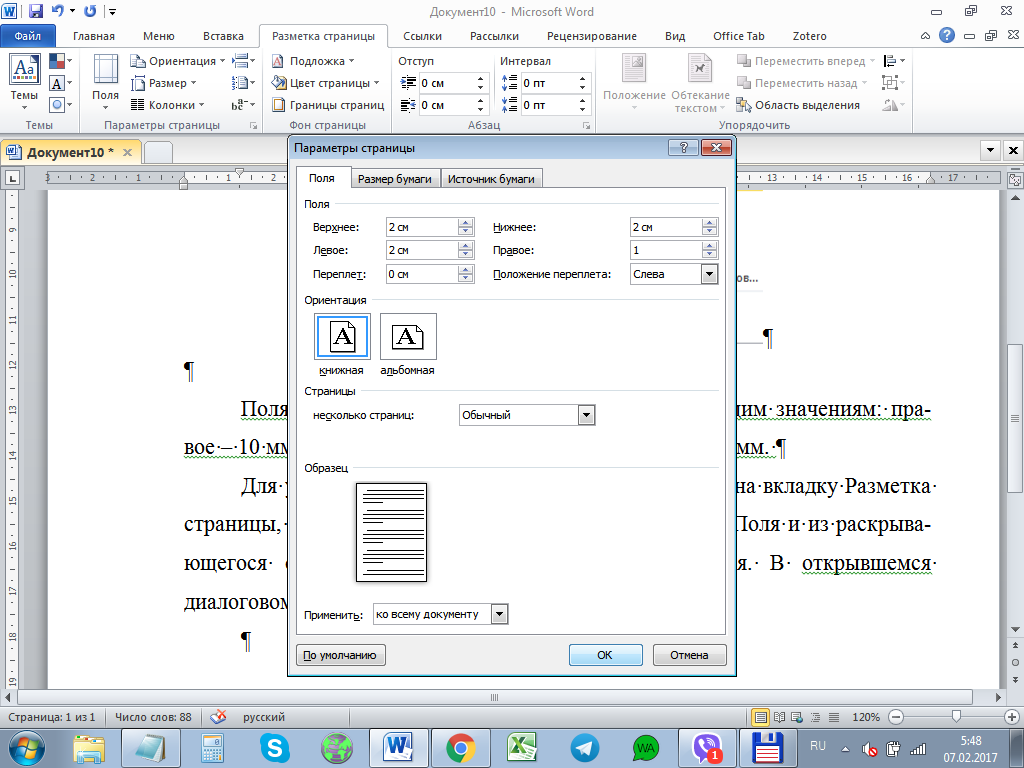
Task: Open the Колонки columns menu
Action: [168, 104]
